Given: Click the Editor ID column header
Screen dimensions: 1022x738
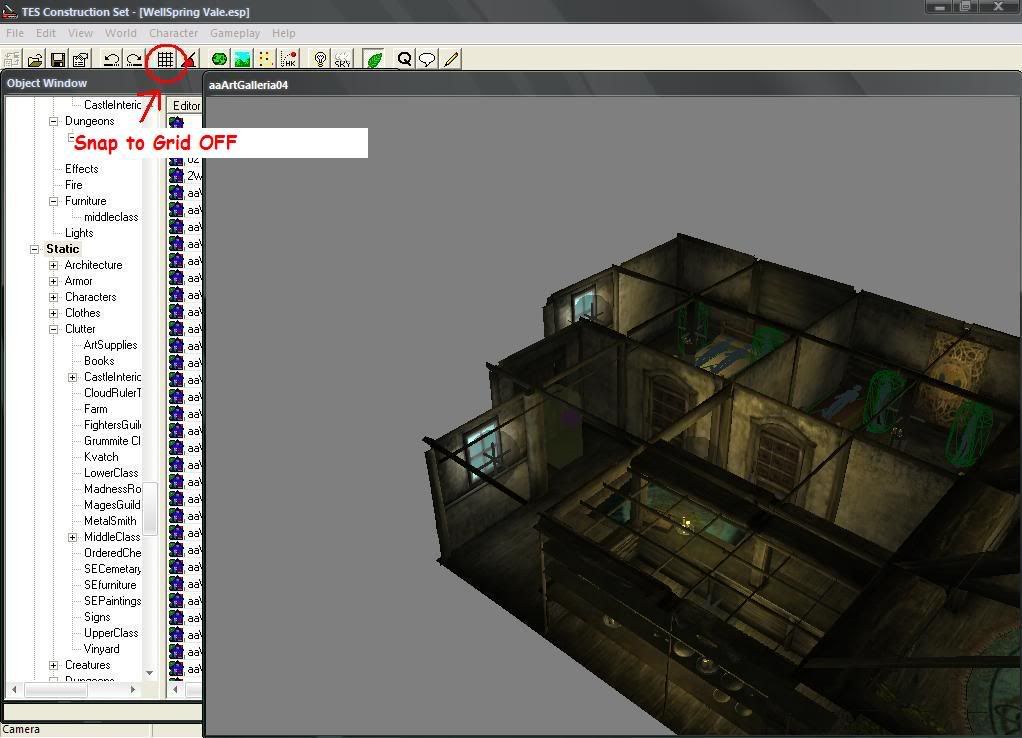Looking at the screenshot, I should click(187, 105).
